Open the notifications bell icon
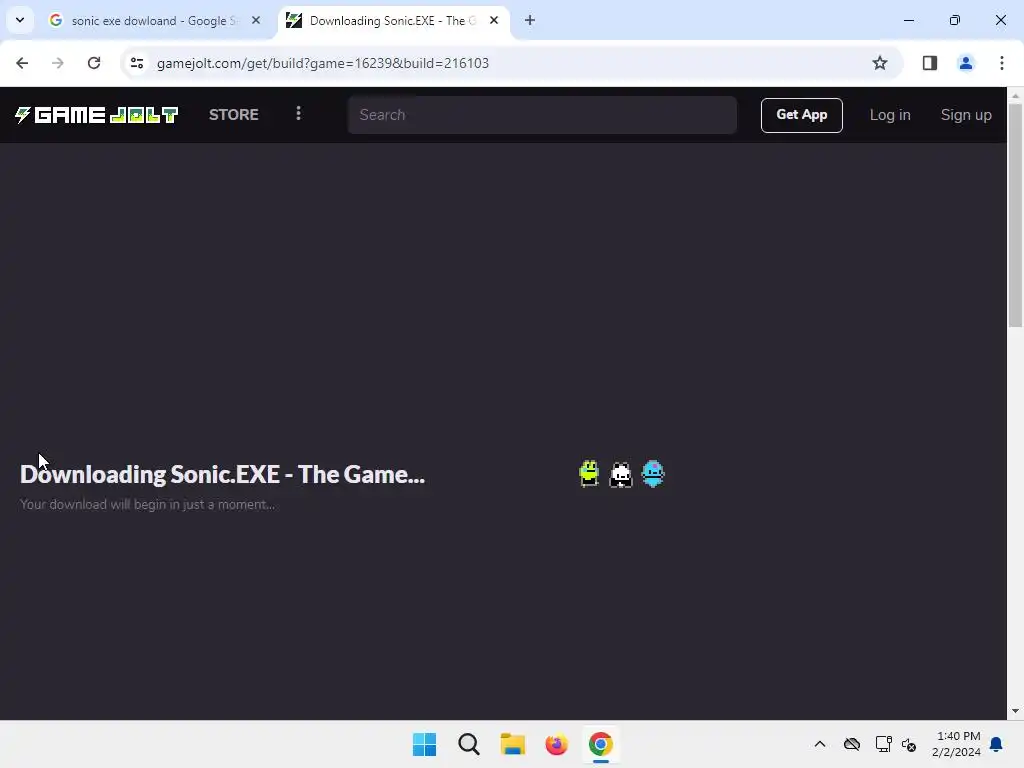The image size is (1024, 768). (996, 744)
